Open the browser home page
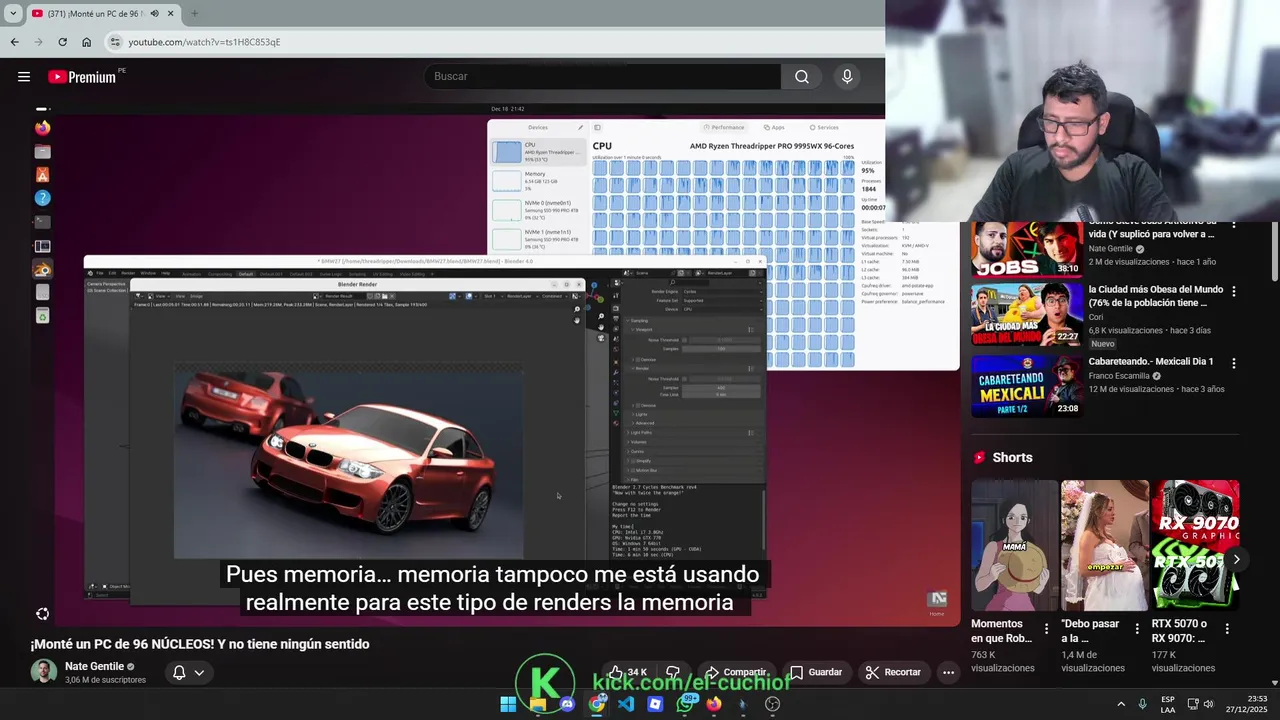Image resolution: width=1280 pixels, height=720 pixels. 86,42
